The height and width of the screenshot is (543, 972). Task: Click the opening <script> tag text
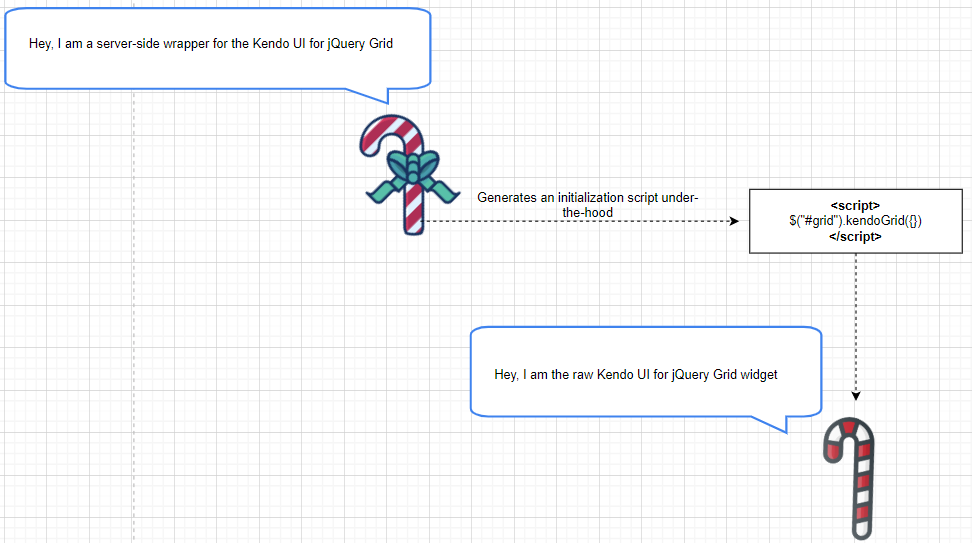point(855,206)
